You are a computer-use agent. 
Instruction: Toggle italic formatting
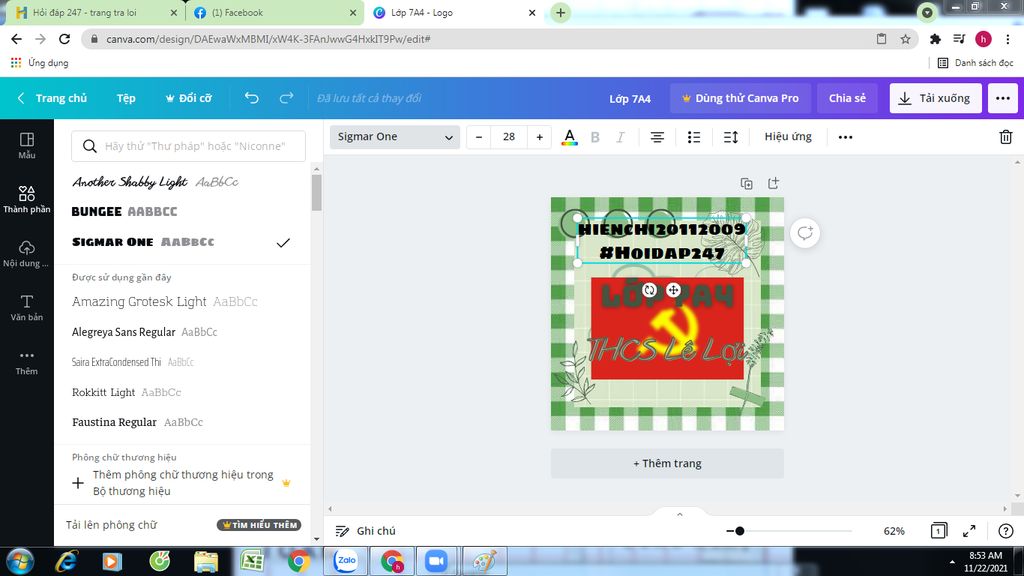(x=620, y=137)
